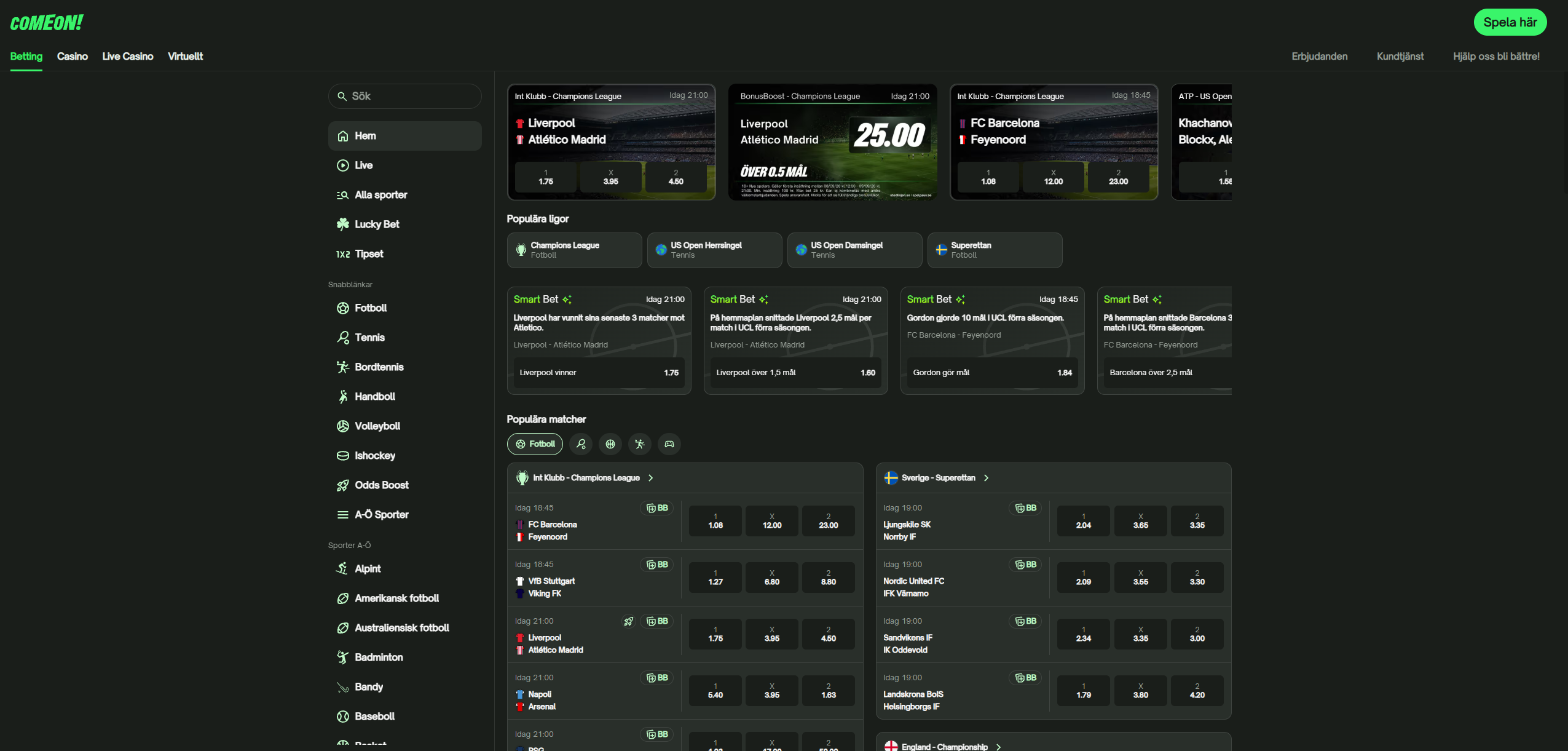Open Erbjudanden menu item
This screenshot has width=1568, height=751.
pos(1320,57)
